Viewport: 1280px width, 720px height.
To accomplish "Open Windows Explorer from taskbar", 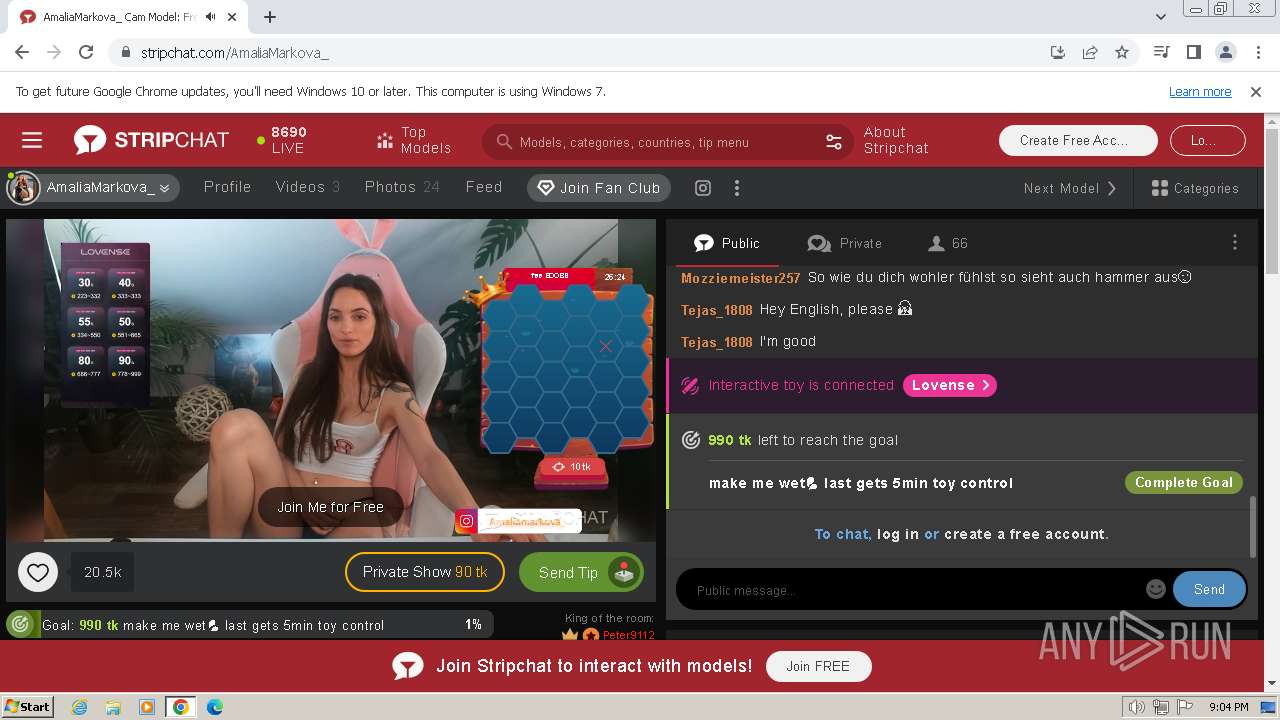I will (113, 707).
